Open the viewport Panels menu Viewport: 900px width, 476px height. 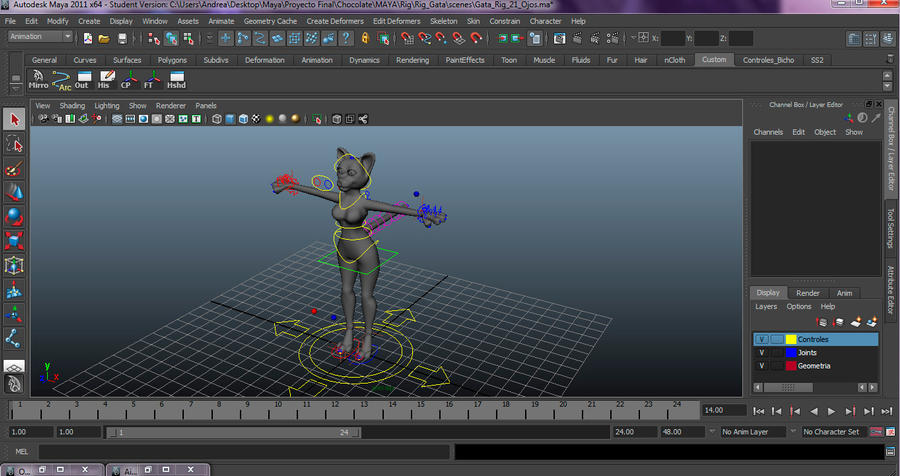[x=205, y=106]
